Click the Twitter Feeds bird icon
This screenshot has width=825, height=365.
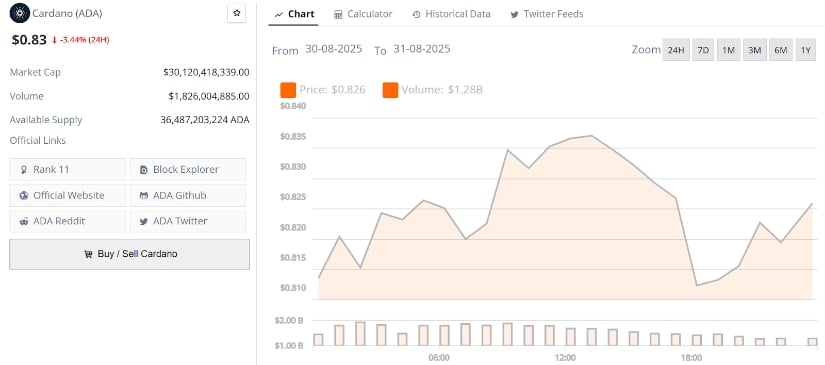point(514,15)
